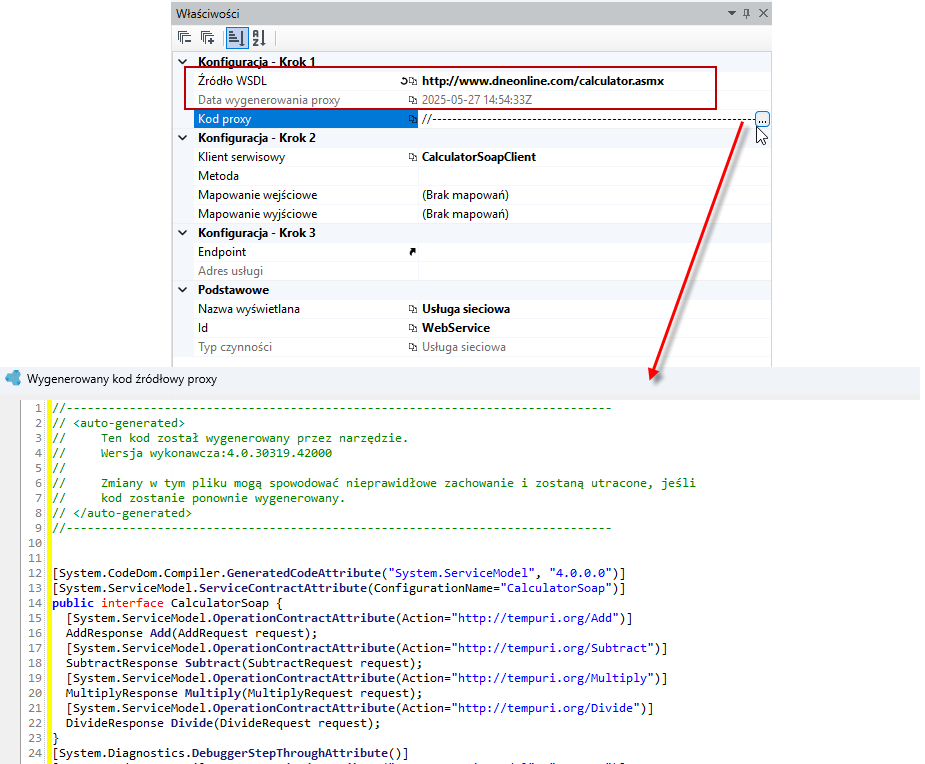Click the copy icon in the Kod proxy row

(x=413, y=119)
